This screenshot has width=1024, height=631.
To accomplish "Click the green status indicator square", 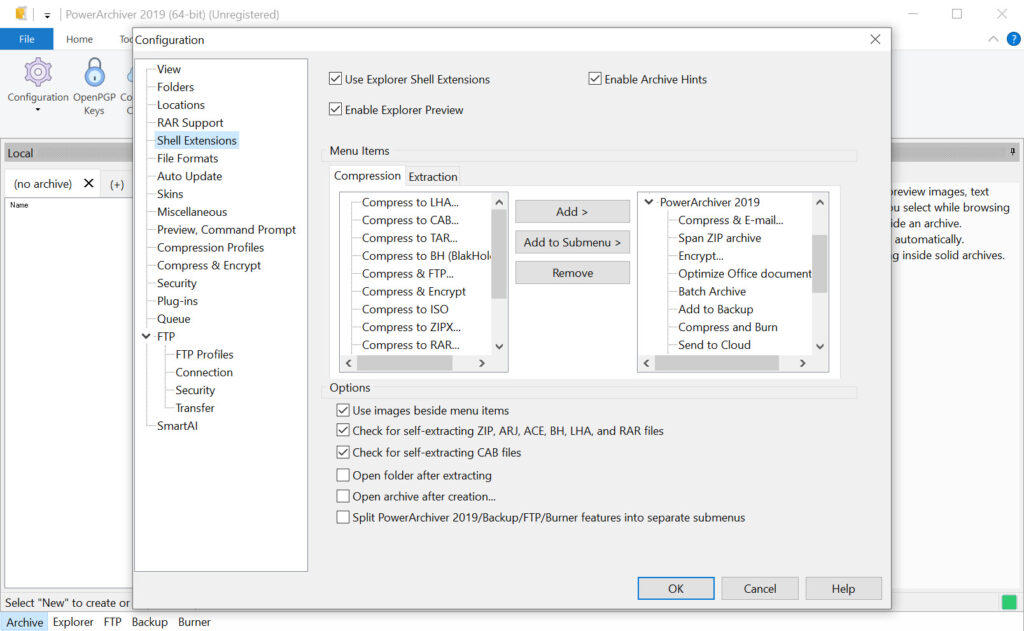I will [1009, 602].
